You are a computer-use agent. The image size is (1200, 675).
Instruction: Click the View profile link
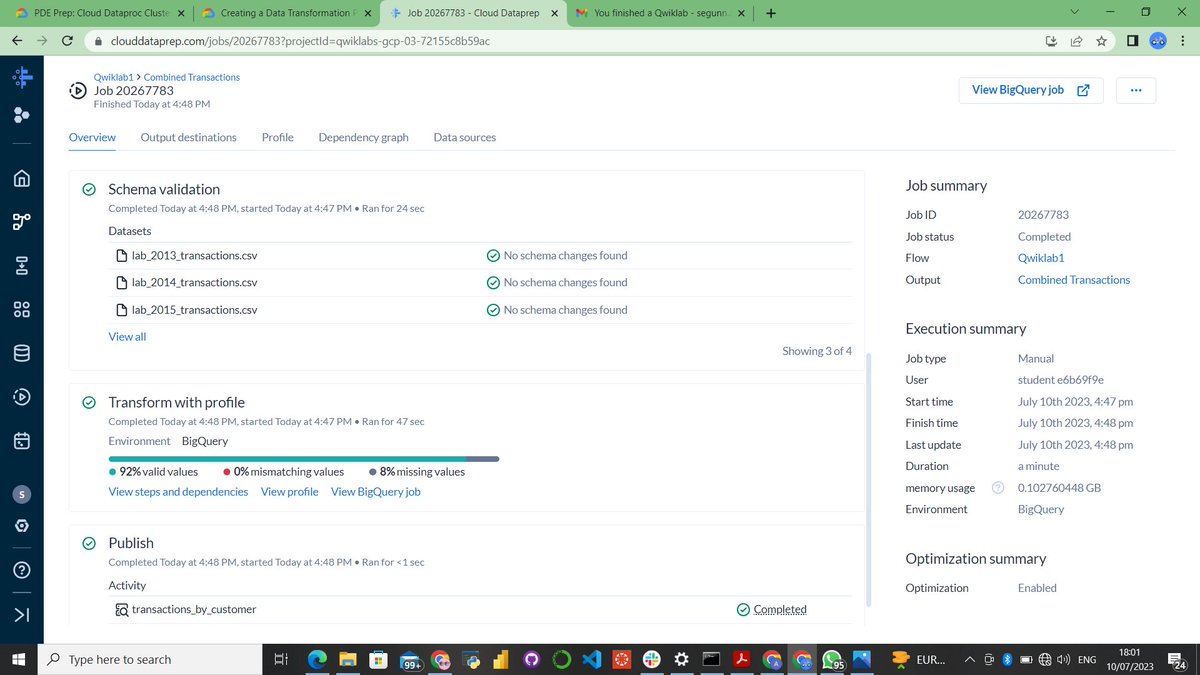[290, 492]
